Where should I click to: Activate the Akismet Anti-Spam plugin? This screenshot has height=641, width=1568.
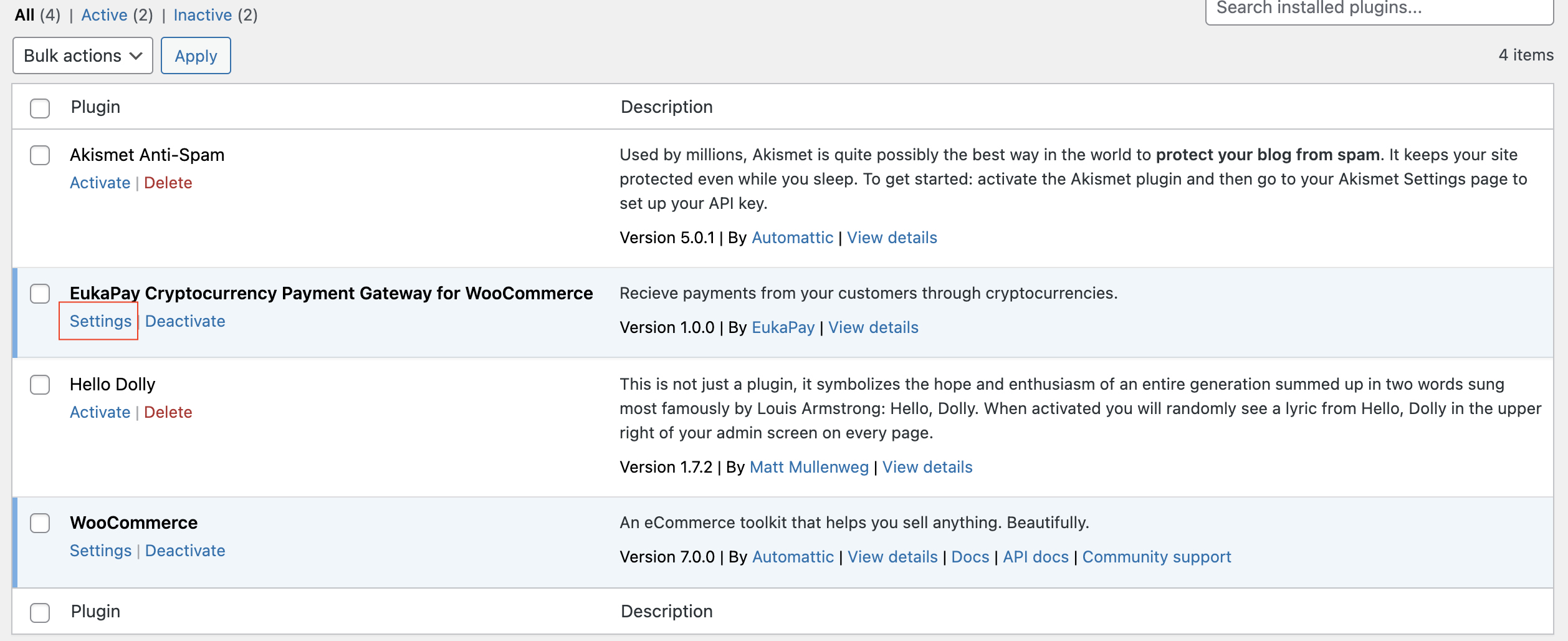100,183
